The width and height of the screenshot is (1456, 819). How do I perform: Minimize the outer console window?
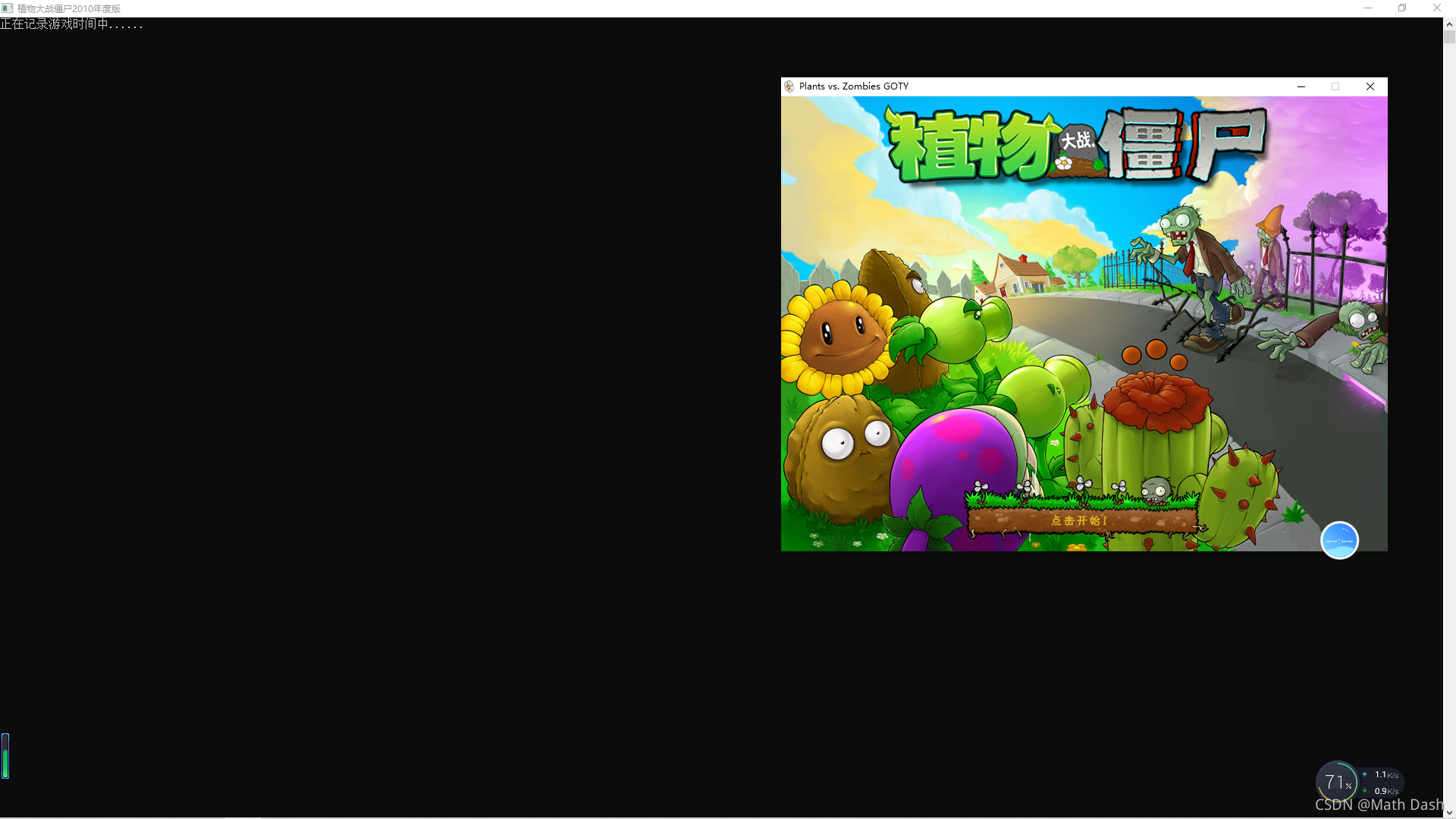pos(1368,8)
